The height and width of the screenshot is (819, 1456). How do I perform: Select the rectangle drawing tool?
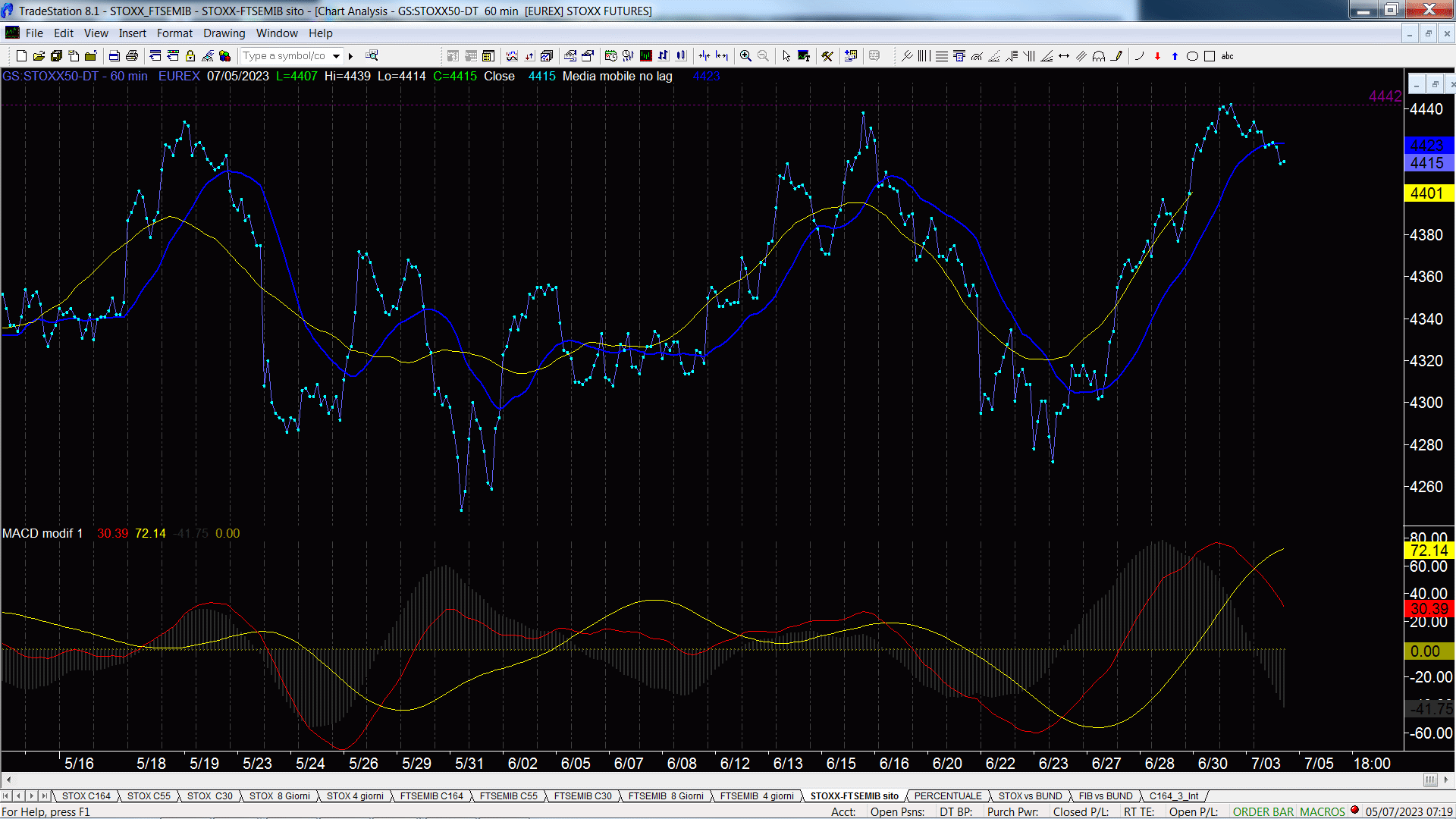1210,56
